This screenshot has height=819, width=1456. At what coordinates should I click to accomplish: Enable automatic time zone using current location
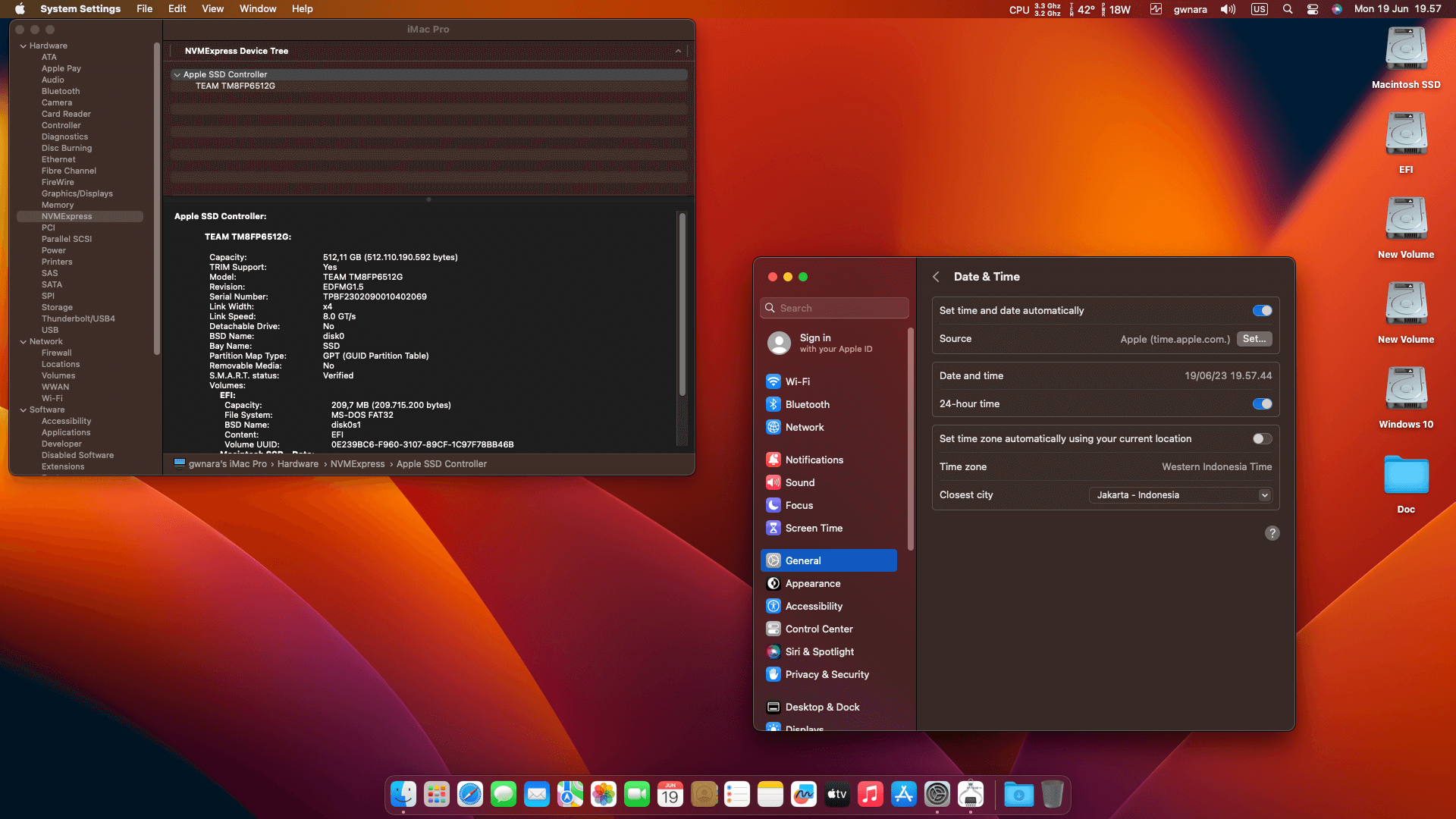click(x=1262, y=438)
